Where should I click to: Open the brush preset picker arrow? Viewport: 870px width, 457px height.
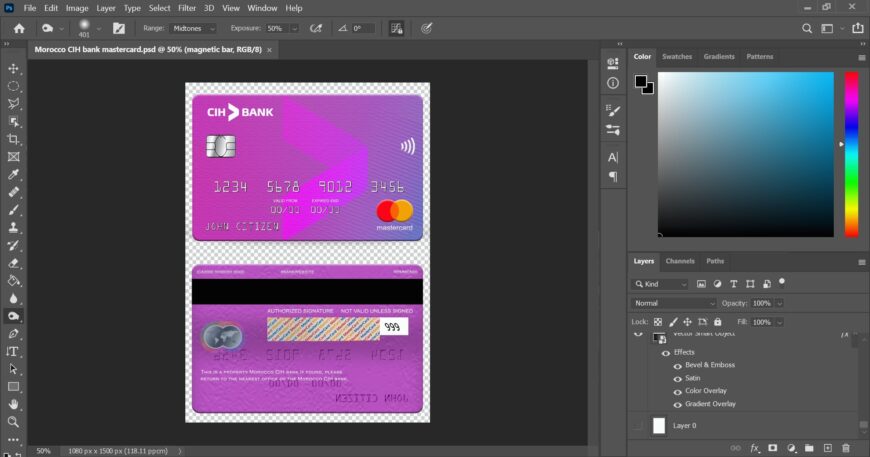(x=99, y=28)
